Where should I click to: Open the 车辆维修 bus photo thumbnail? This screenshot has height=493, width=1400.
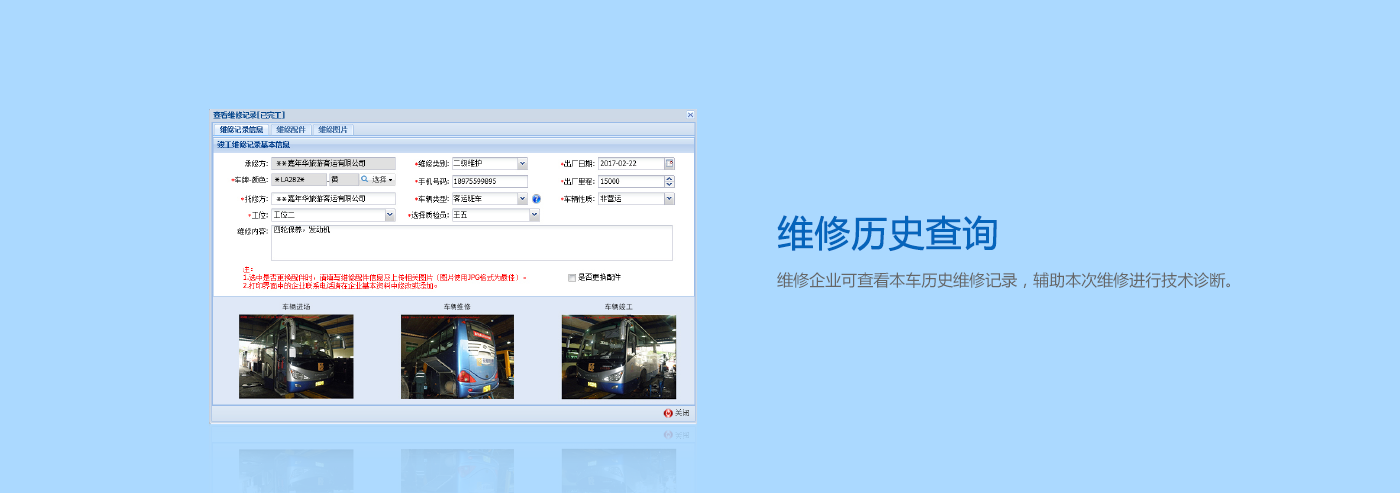457,357
